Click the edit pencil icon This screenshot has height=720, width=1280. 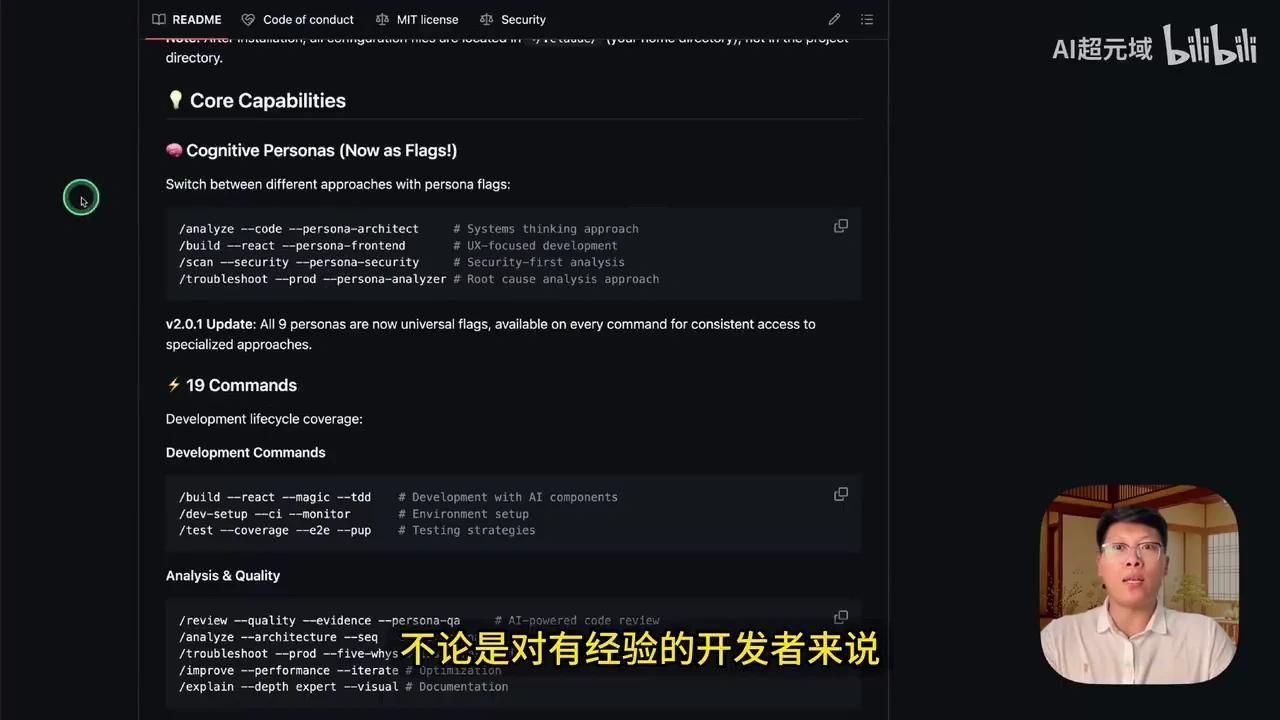coord(834,19)
